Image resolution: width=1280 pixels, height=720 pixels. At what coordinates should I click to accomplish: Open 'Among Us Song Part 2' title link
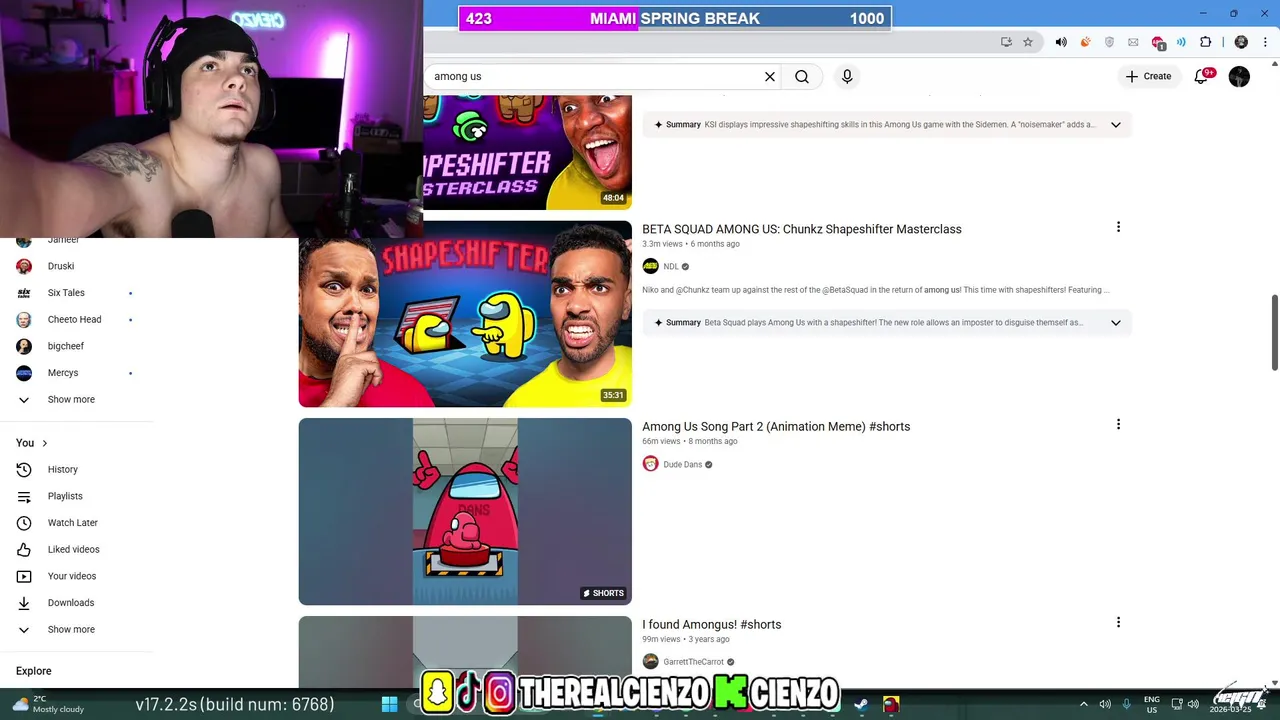[x=776, y=426]
